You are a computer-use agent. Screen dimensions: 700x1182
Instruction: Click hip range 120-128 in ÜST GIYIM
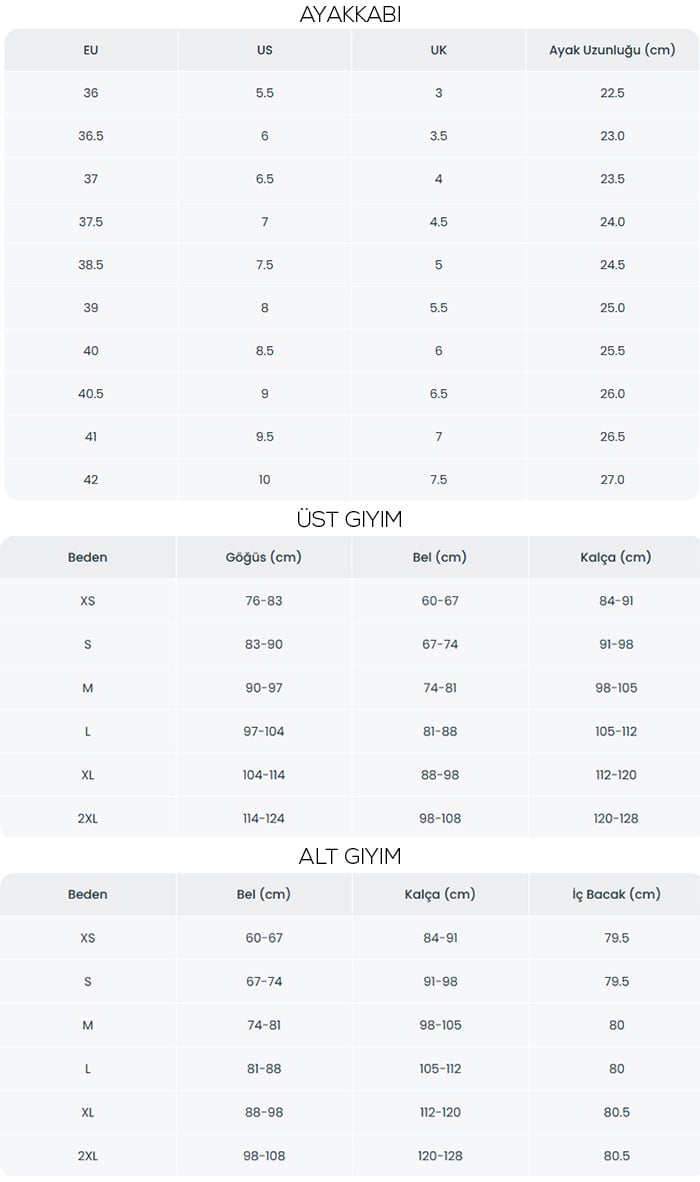[616, 819]
